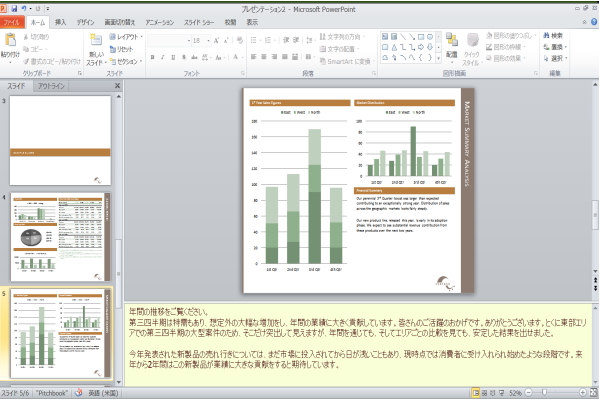Select the arrow line shape
The image size is (600, 400).
(x=412, y=37)
